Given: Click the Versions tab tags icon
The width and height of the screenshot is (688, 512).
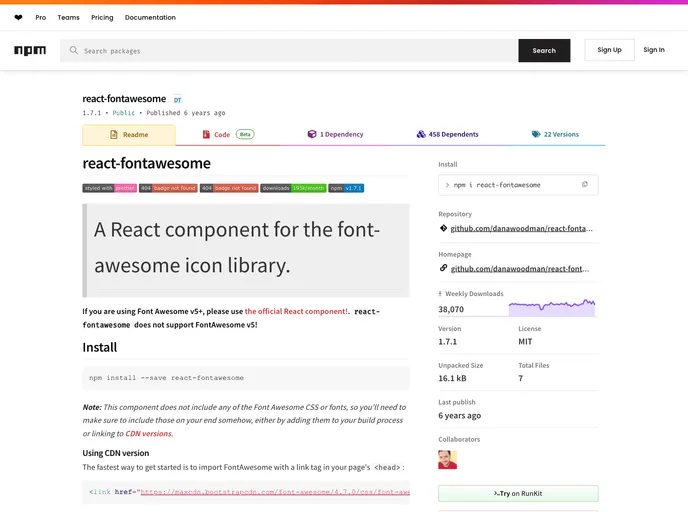Looking at the screenshot, I should click(x=536, y=134).
